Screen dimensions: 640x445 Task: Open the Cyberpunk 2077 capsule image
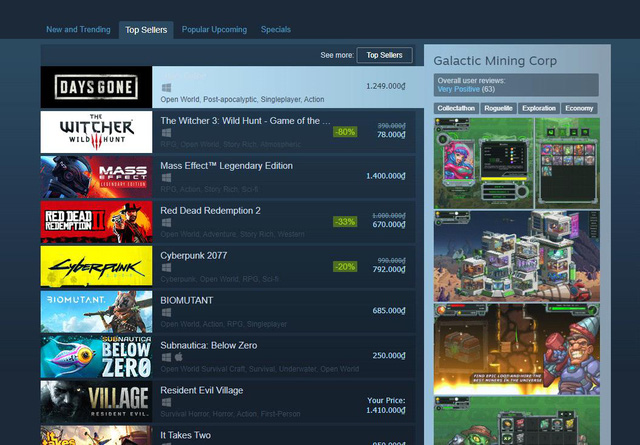pyautogui.click(x=96, y=267)
